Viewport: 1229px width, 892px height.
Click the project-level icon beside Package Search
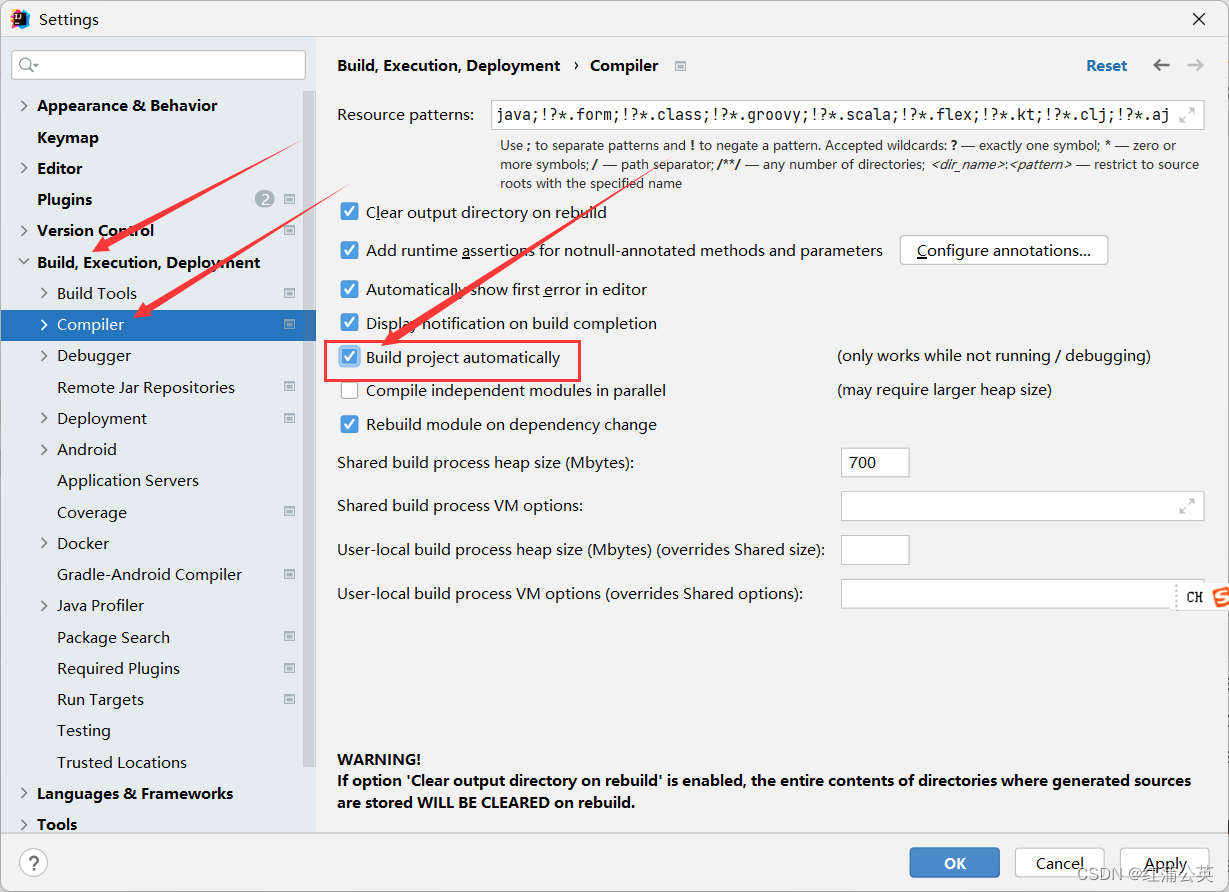pyautogui.click(x=289, y=637)
